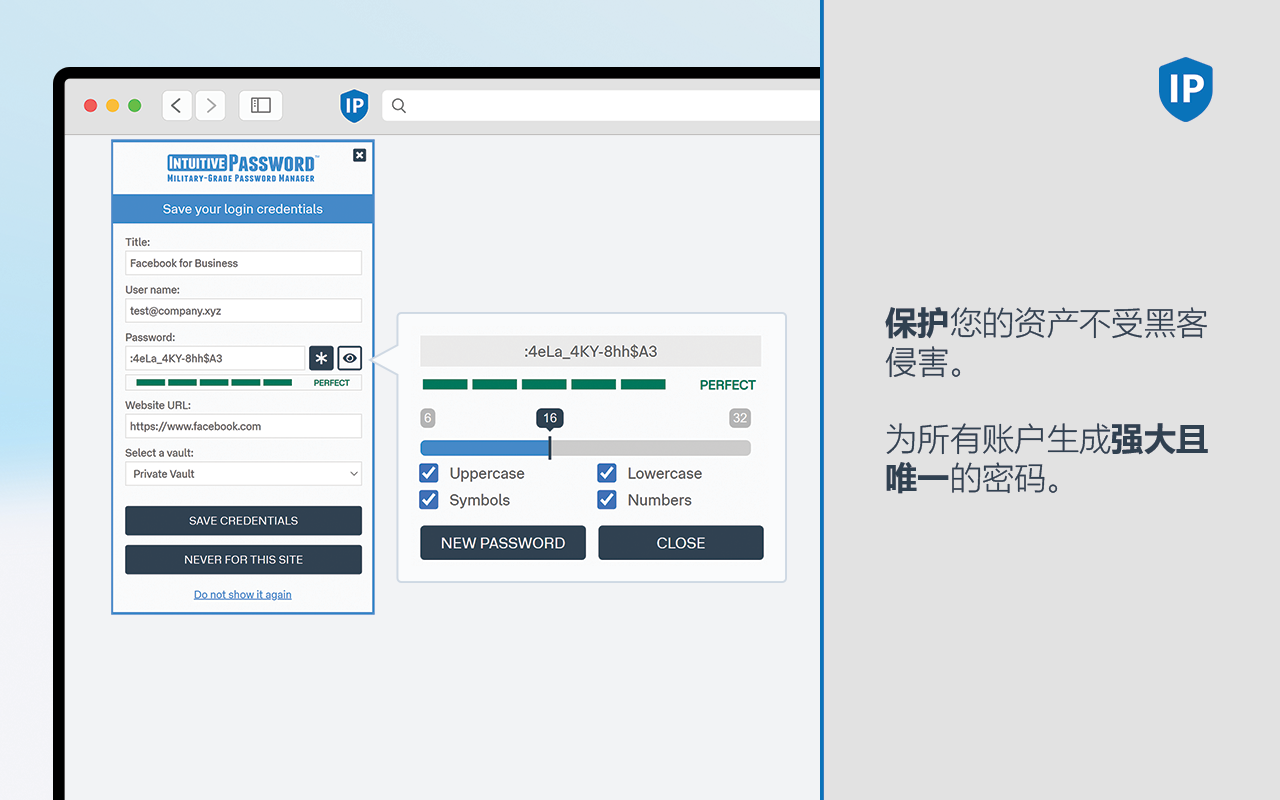Click the NEW PASSWORD button
Screen dimensions: 1280x800
click(502, 542)
